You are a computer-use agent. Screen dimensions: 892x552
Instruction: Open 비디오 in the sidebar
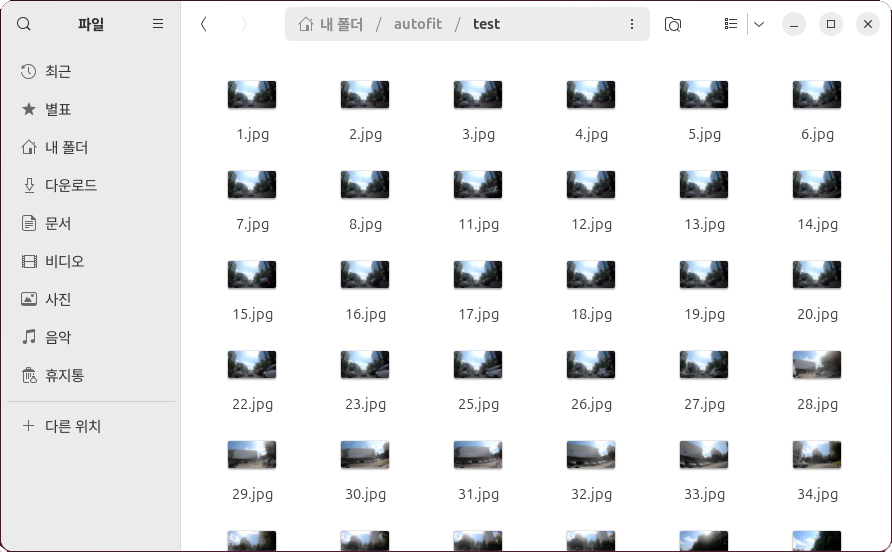pyautogui.click(x=91, y=261)
